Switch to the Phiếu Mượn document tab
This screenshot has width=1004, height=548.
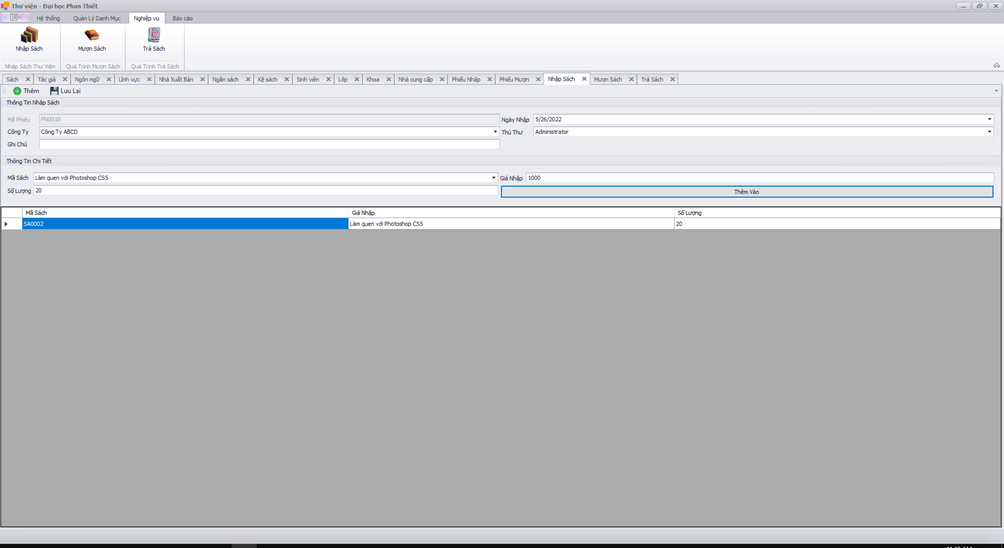pyautogui.click(x=514, y=79)
